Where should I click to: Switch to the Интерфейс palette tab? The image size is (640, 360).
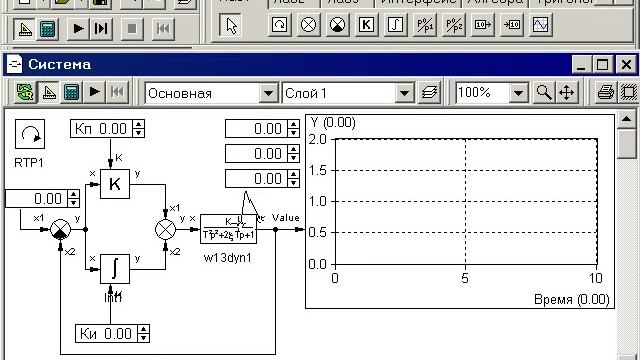(418, 2)
